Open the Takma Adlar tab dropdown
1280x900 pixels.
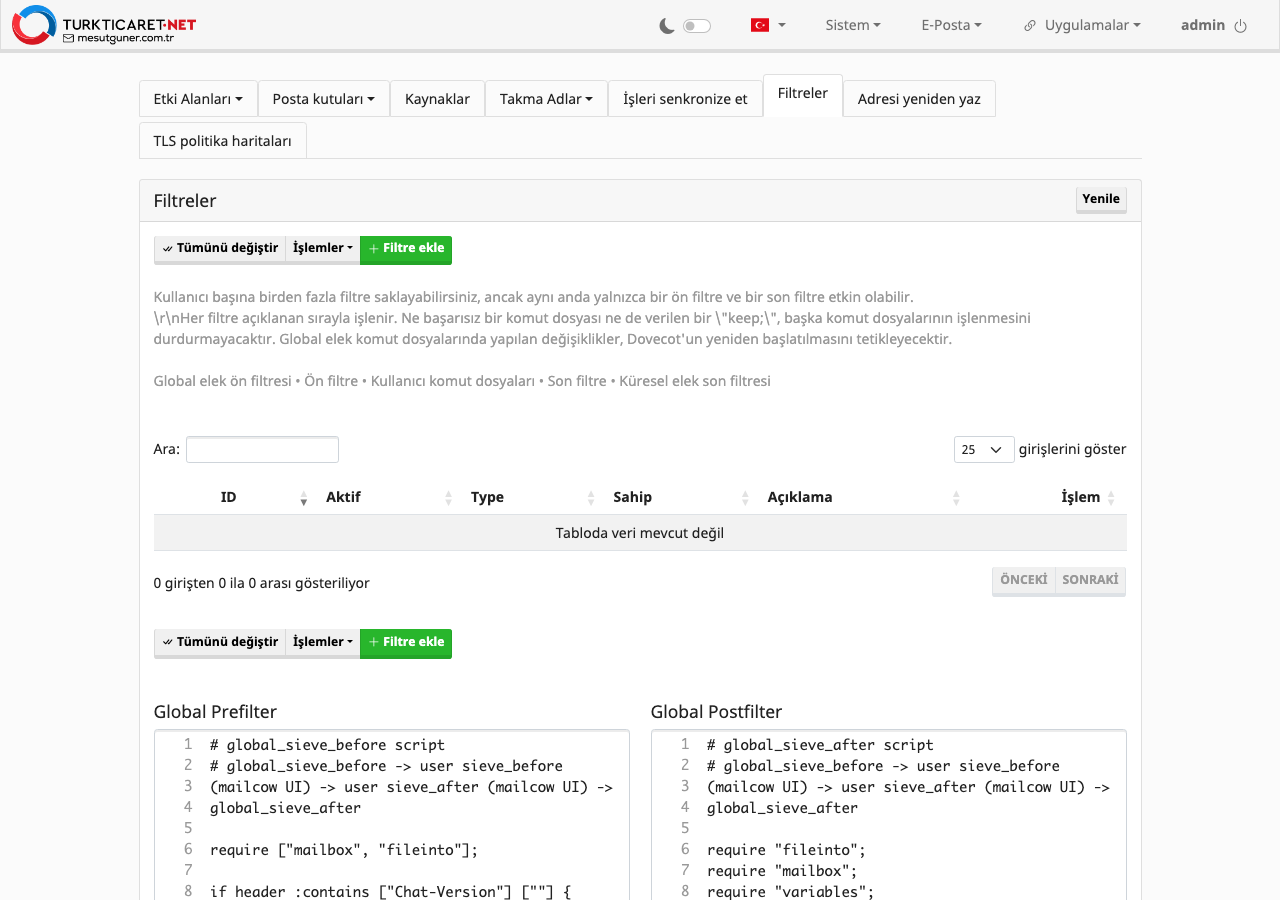[x=546, y=99]
